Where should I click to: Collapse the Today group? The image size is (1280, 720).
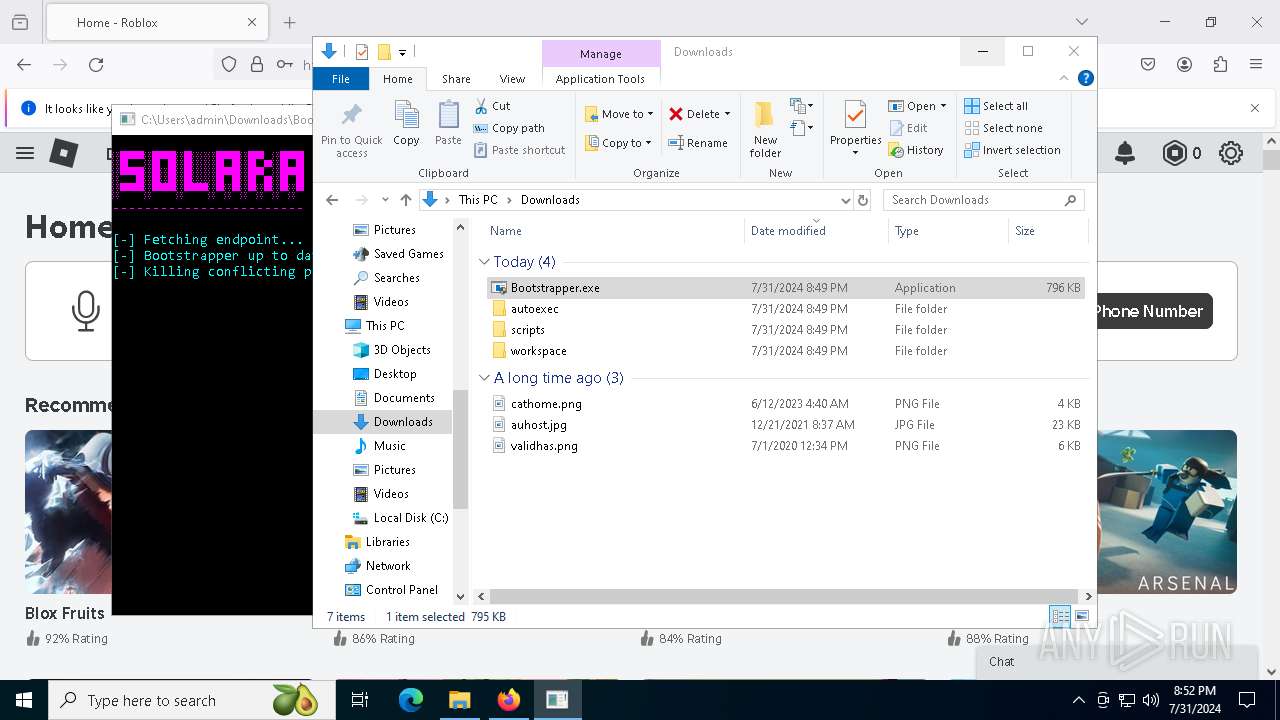coord(484,262)
